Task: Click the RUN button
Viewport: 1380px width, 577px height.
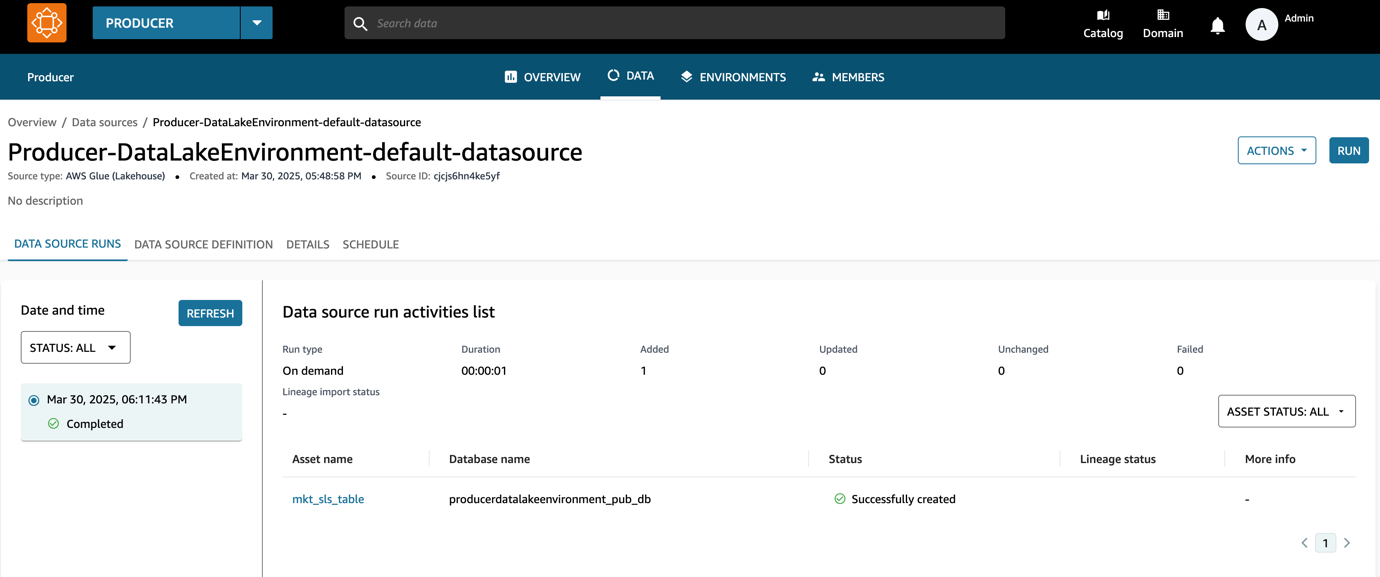Action: [1348, 150]
